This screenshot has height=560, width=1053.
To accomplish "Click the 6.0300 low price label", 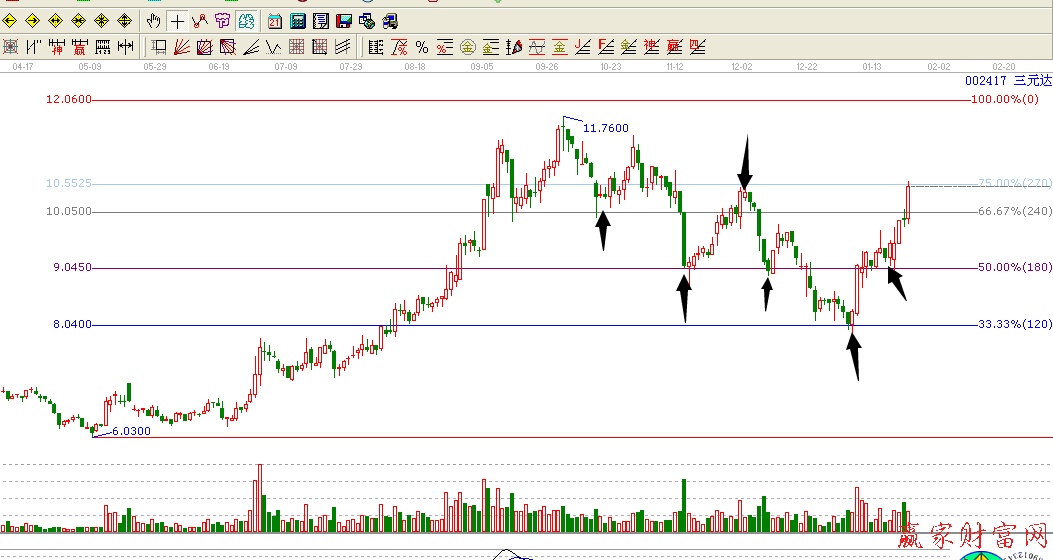I will click(130, 430).
